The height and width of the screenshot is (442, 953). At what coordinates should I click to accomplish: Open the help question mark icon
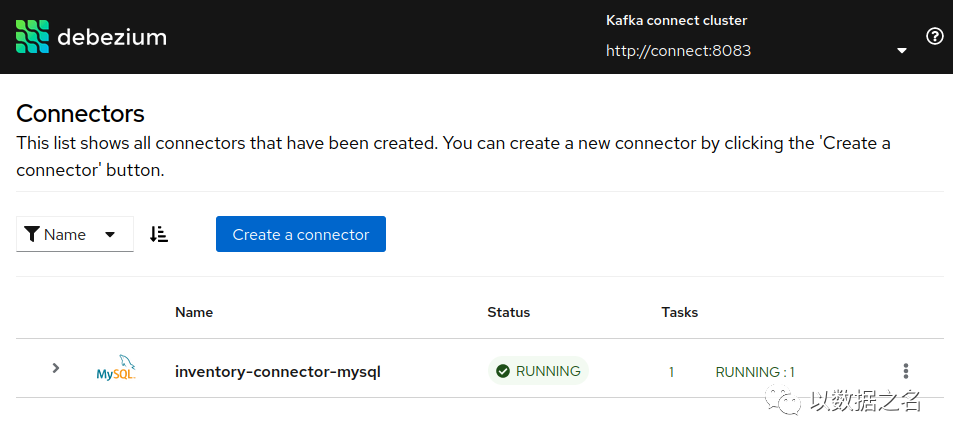[x=935, y=37]
